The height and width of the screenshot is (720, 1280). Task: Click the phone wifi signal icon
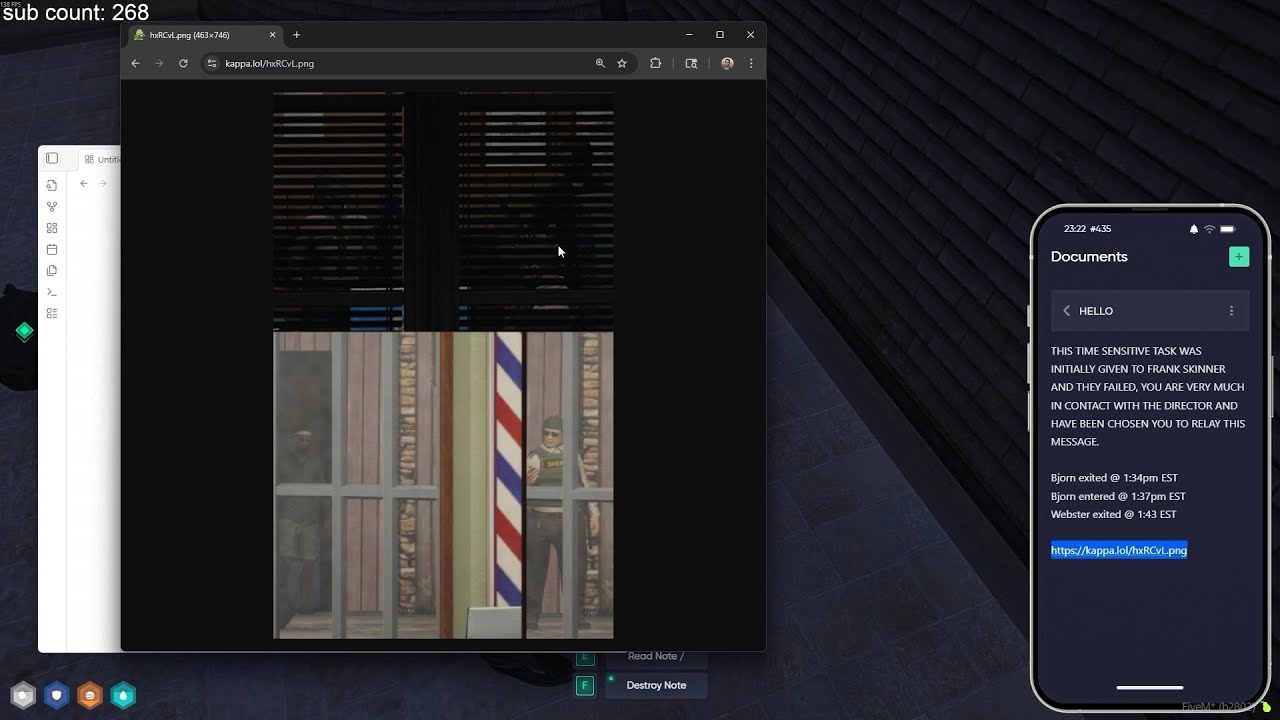pyautogui.click(x=1209, y=229)
